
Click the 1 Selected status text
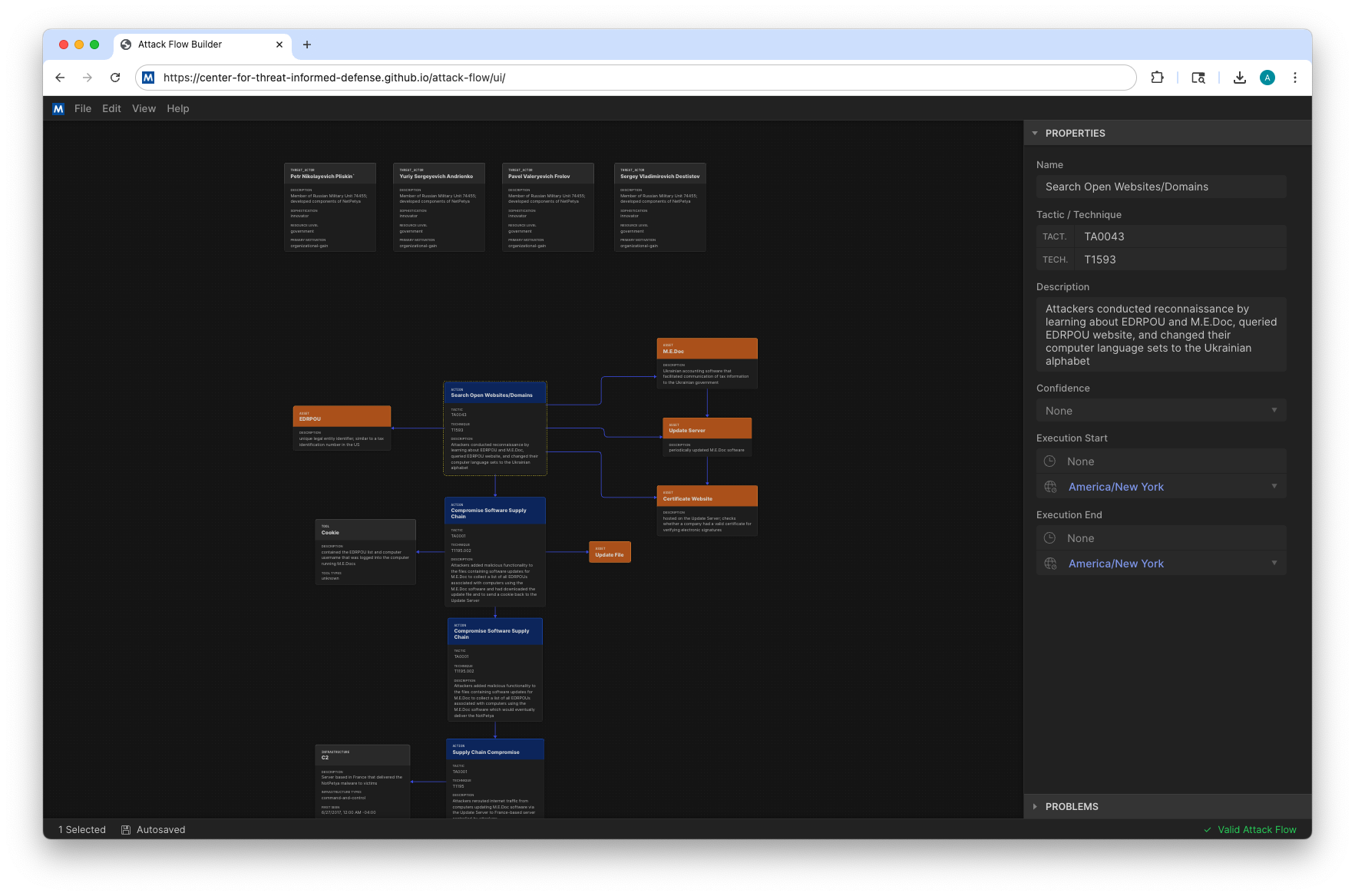(82, 830)
